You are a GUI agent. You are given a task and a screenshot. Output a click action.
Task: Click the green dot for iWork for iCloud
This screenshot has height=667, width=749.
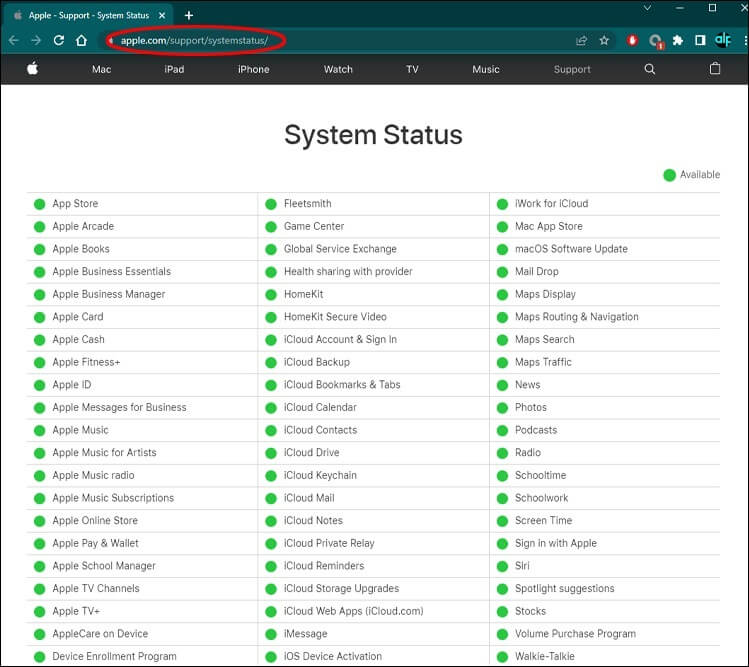[x=502, y=204]
